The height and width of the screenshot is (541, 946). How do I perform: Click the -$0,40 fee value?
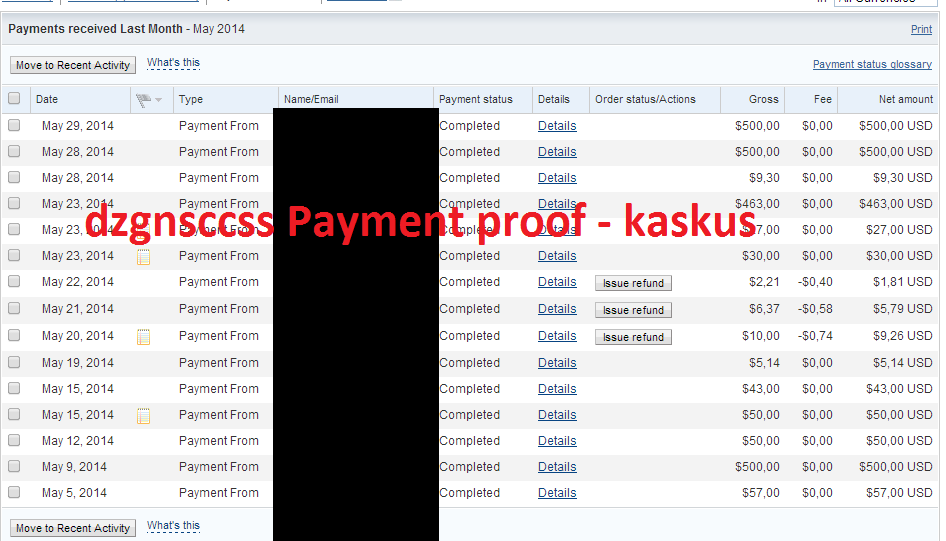click(x=815, y=282)
